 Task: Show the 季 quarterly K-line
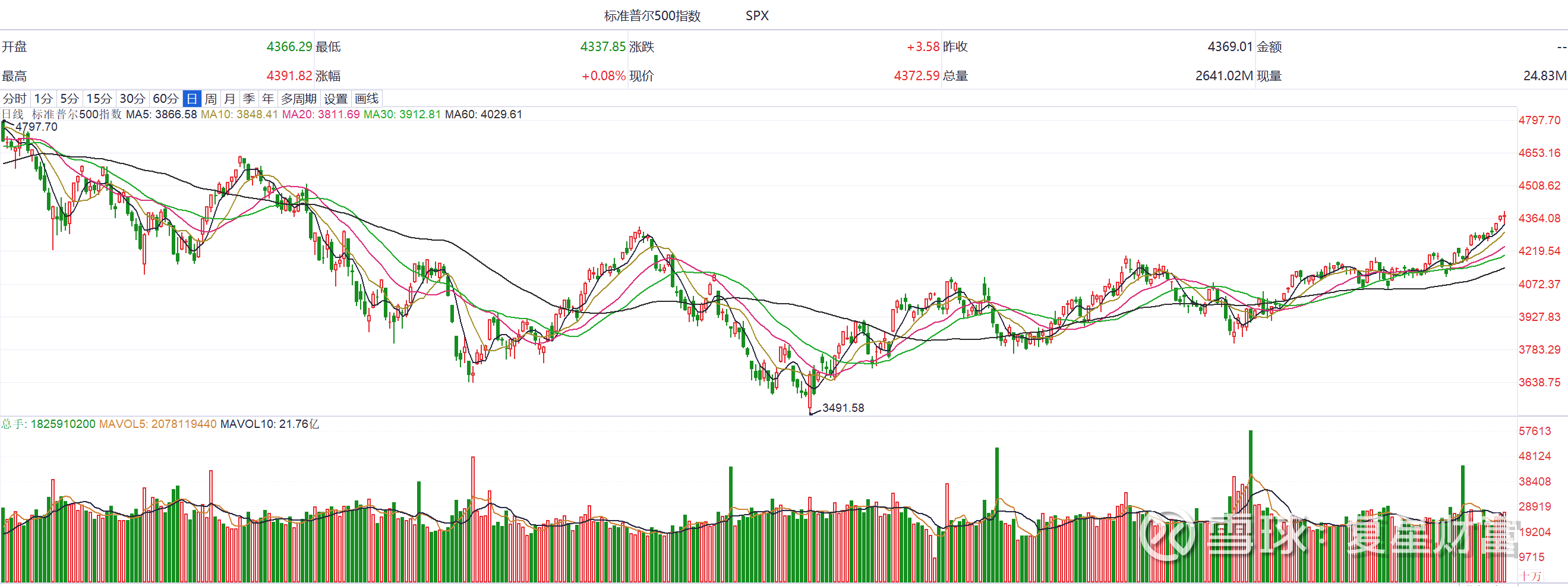(248, 99)
